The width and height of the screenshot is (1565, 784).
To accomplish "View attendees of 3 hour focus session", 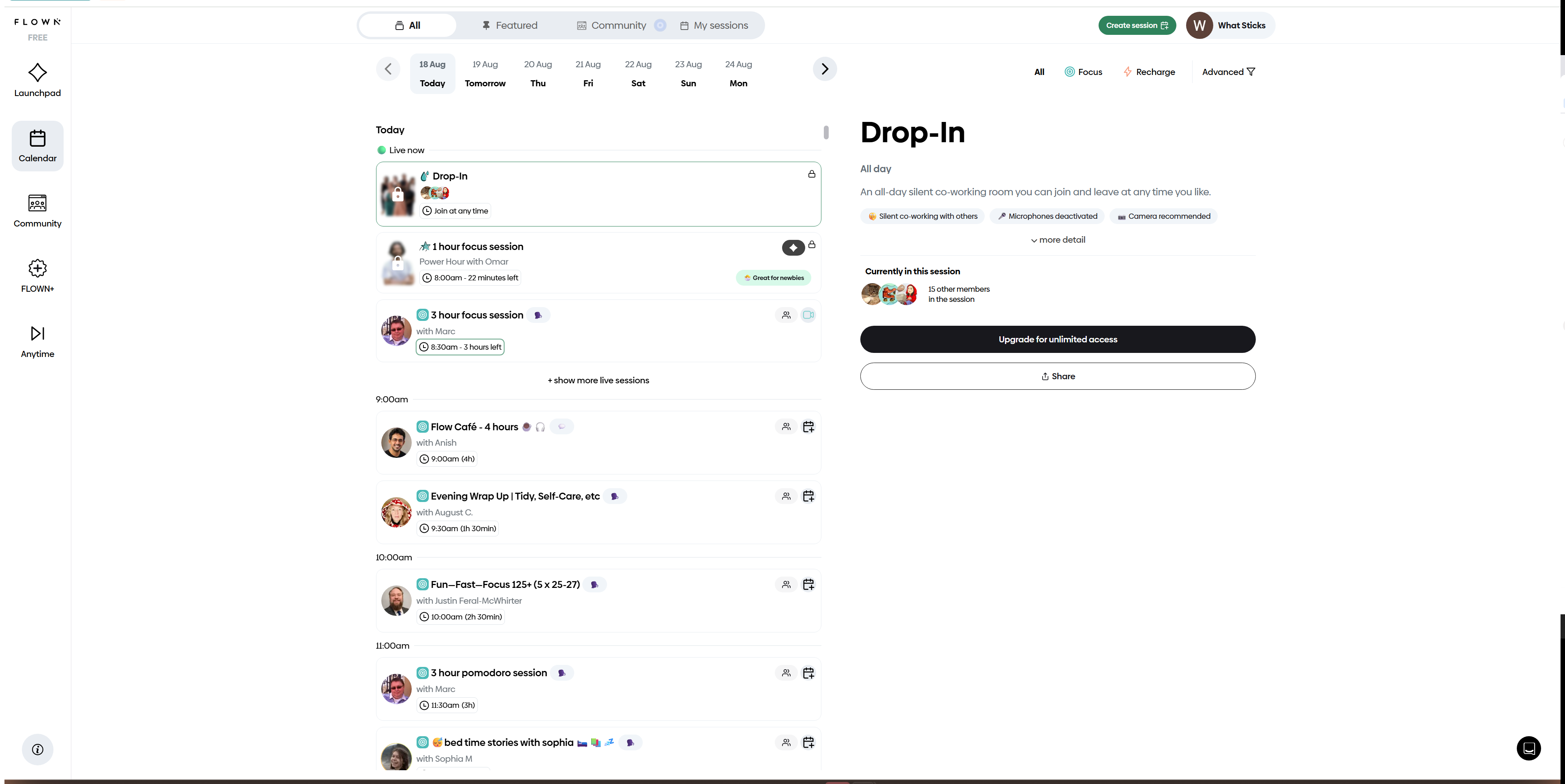I will 786,314.
